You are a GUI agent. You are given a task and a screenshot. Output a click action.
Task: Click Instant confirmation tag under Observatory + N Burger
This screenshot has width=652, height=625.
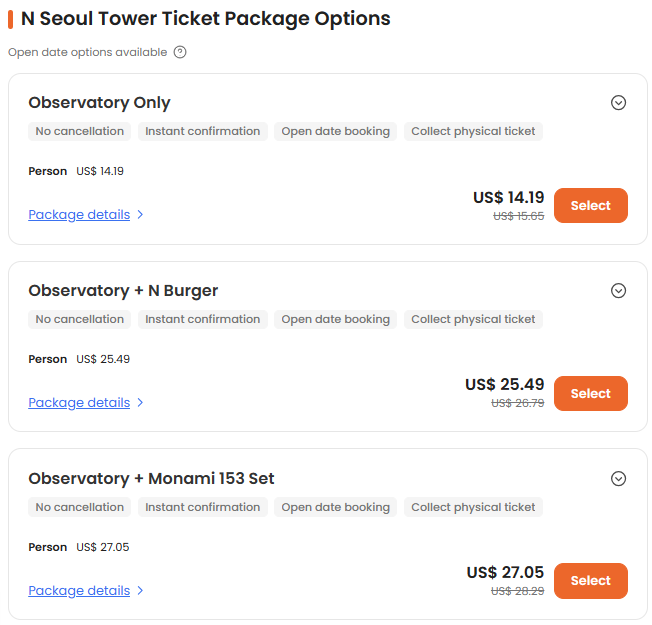(202, 319)
